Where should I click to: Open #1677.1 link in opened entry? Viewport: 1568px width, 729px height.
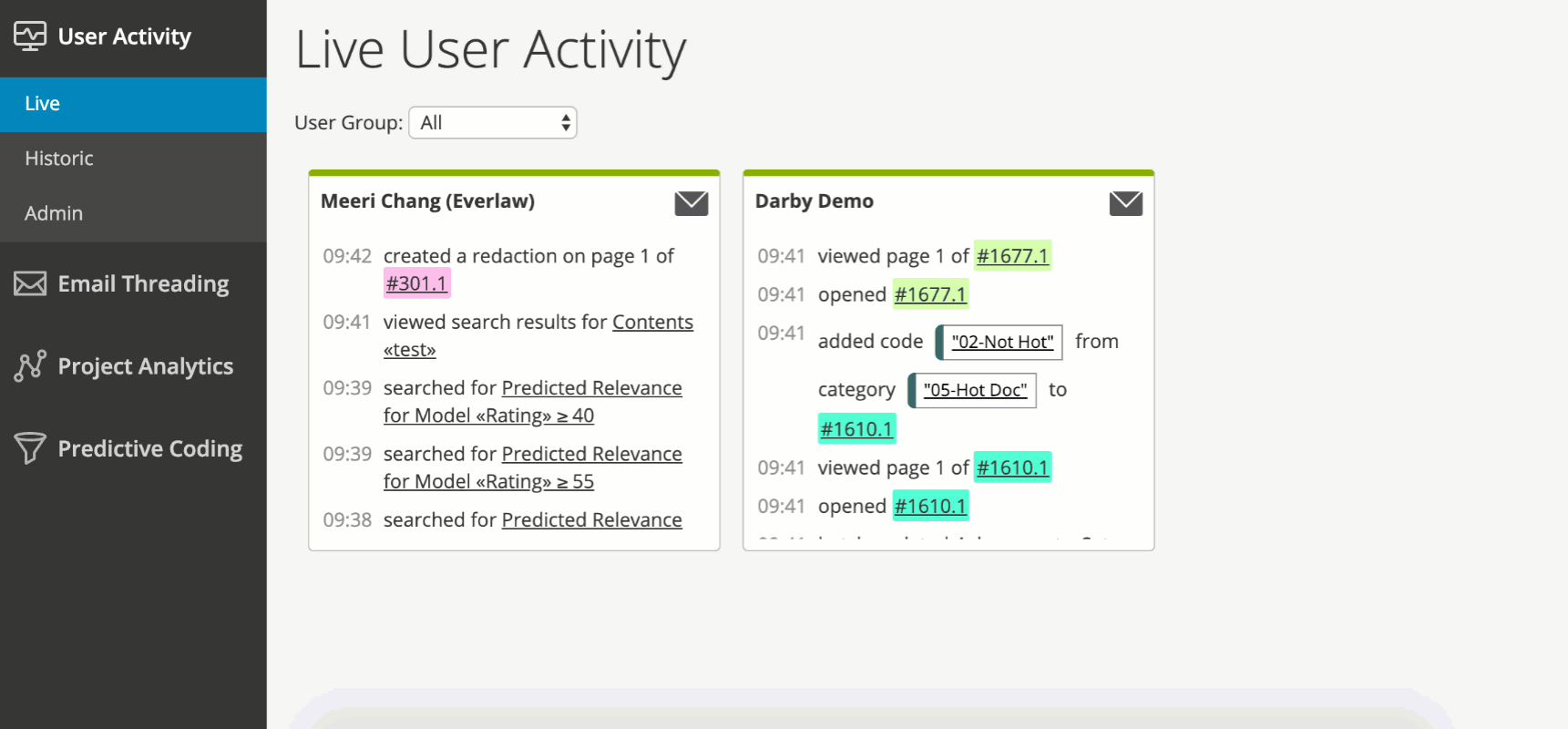[930, 294]
